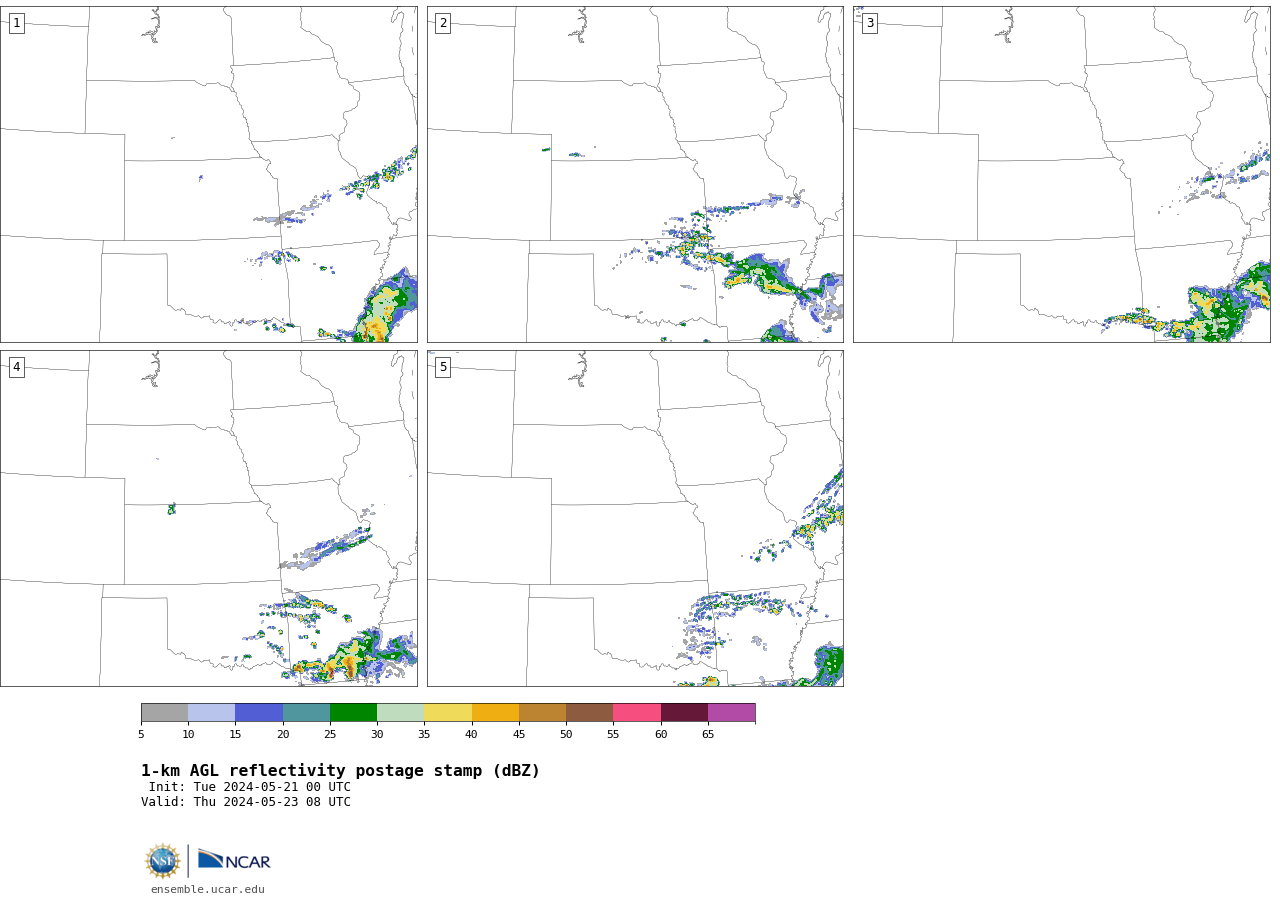Click the maroon 60-65 dBZ swatch
The image size is (1280, 901).
[x=684, y=713]
